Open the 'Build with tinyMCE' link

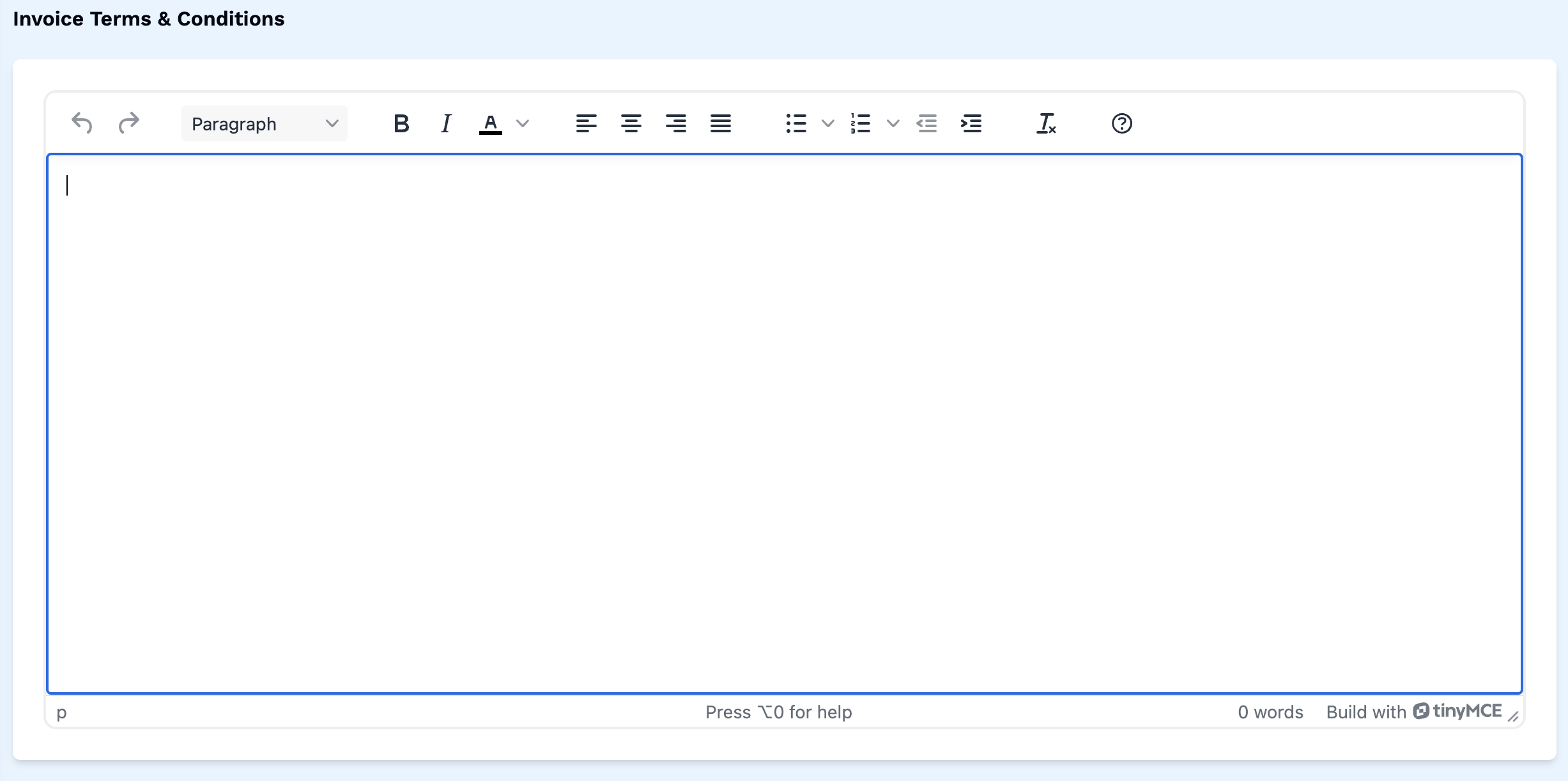(x=1414, y=711)
